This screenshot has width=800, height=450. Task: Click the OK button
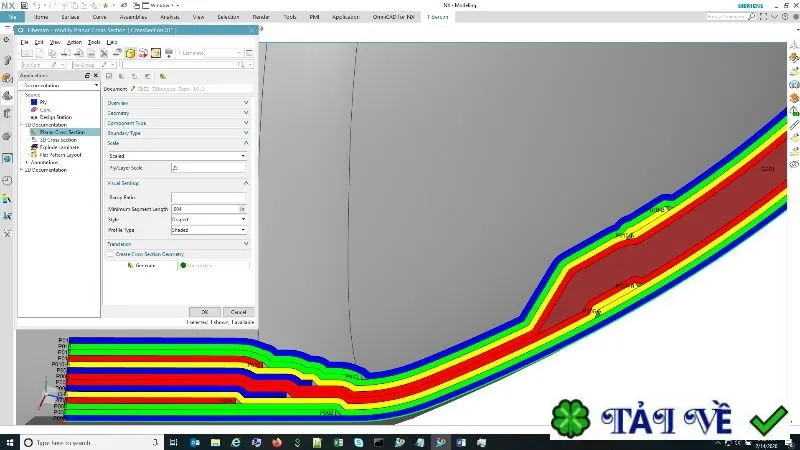coord(205,312)
